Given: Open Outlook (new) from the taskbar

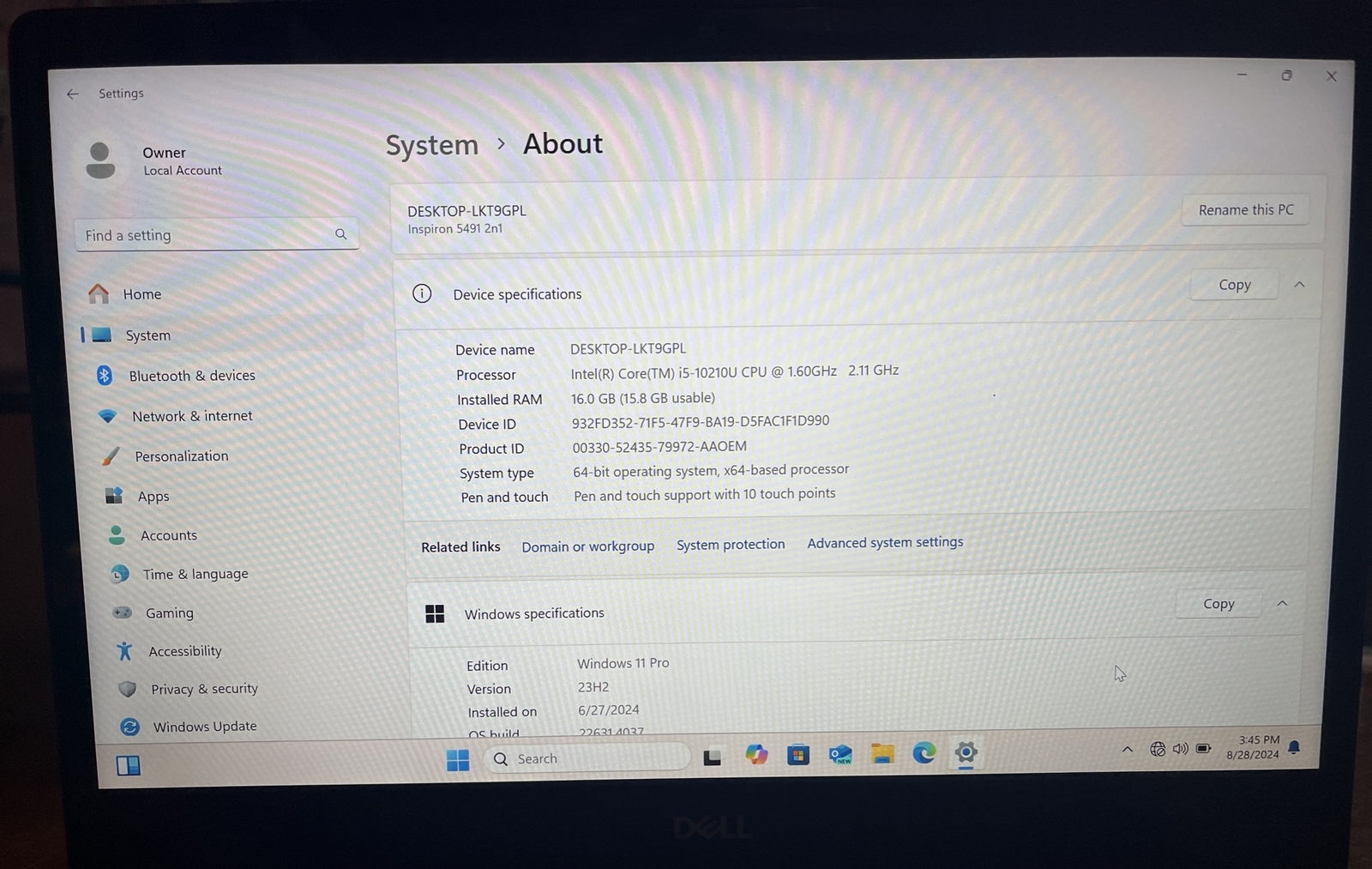Looking at the screenshot, I should pyautogui.click(x=840, y=755).
